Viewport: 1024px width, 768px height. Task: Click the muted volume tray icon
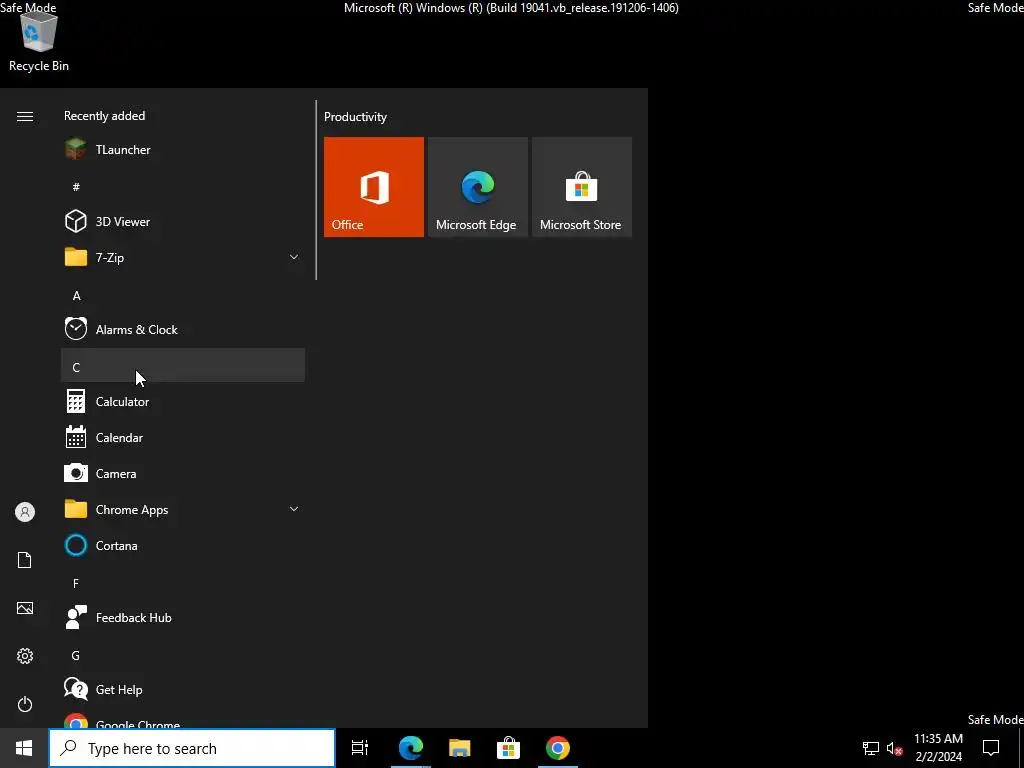click(x=895, y=748)
